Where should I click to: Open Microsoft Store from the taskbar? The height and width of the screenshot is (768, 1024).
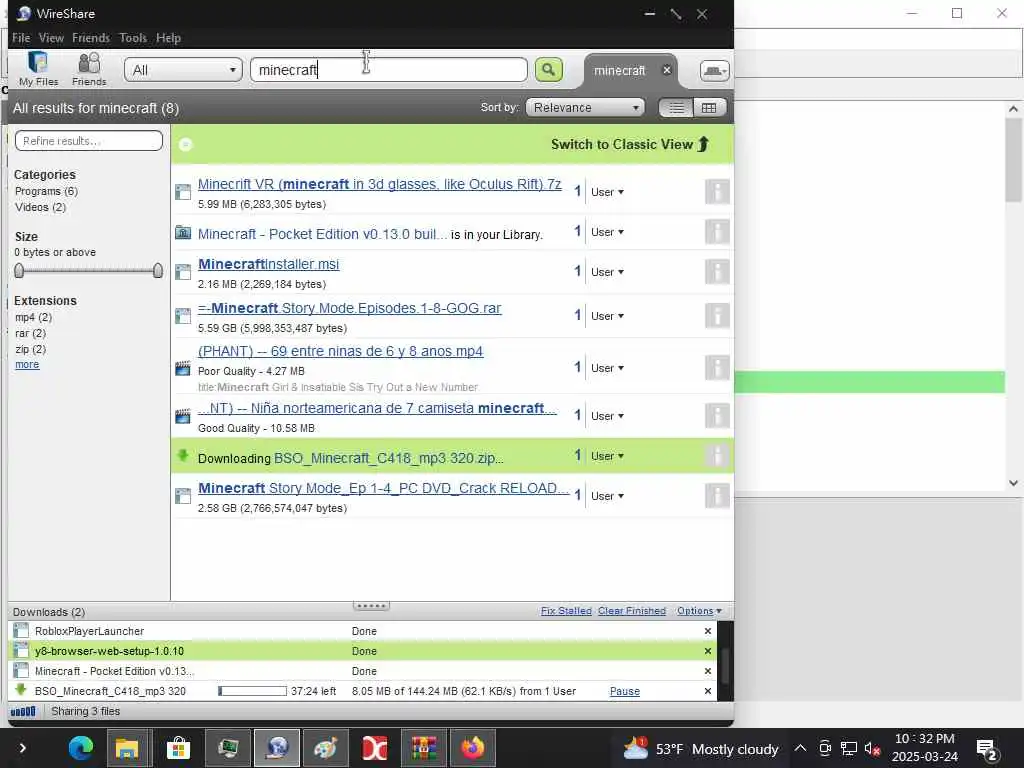pos(178,748)
